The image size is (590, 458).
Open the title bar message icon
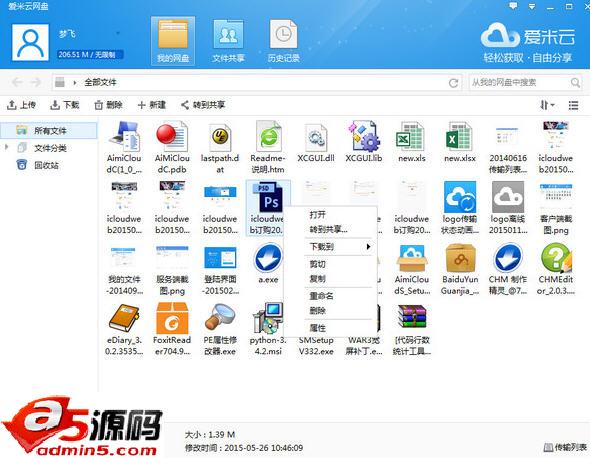point(513,6)
